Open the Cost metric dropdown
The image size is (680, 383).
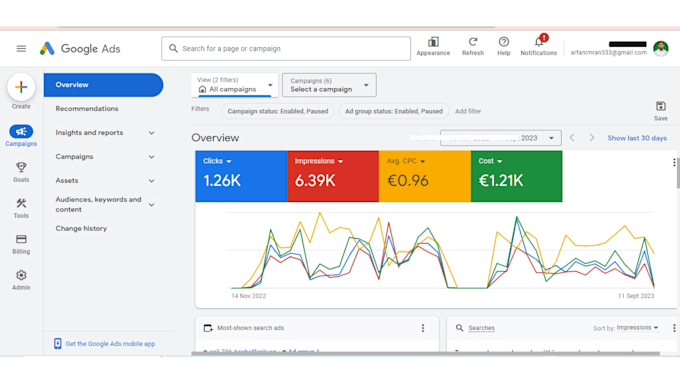click(x=500, y=161)
